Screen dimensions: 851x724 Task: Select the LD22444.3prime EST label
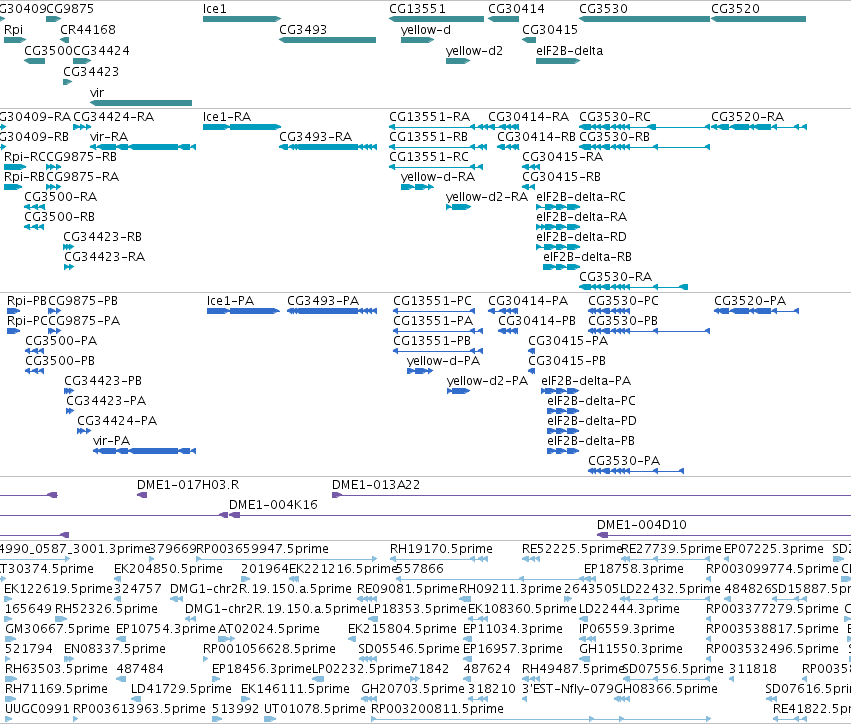point(629,609)
